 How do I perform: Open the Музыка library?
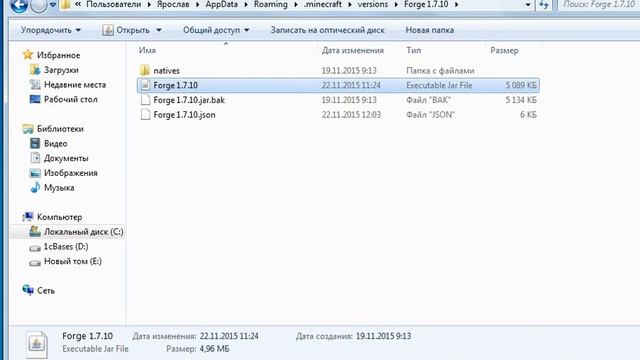(x=59, y=188)
